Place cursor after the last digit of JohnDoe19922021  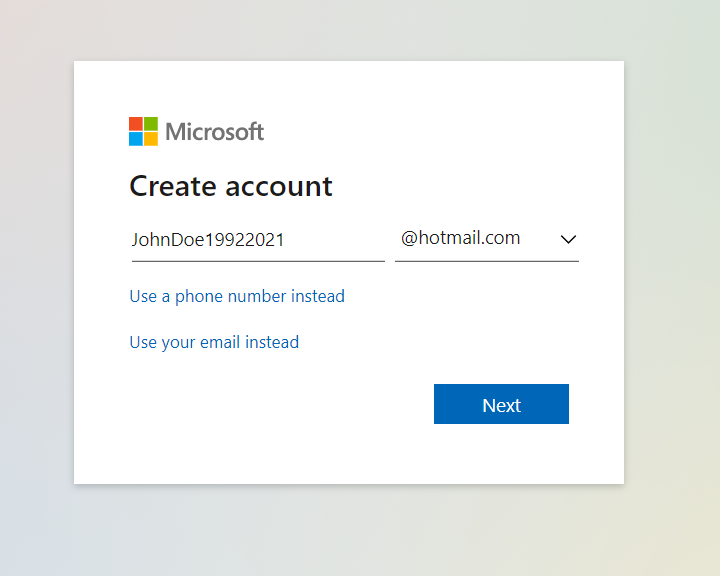pos(286,240)
